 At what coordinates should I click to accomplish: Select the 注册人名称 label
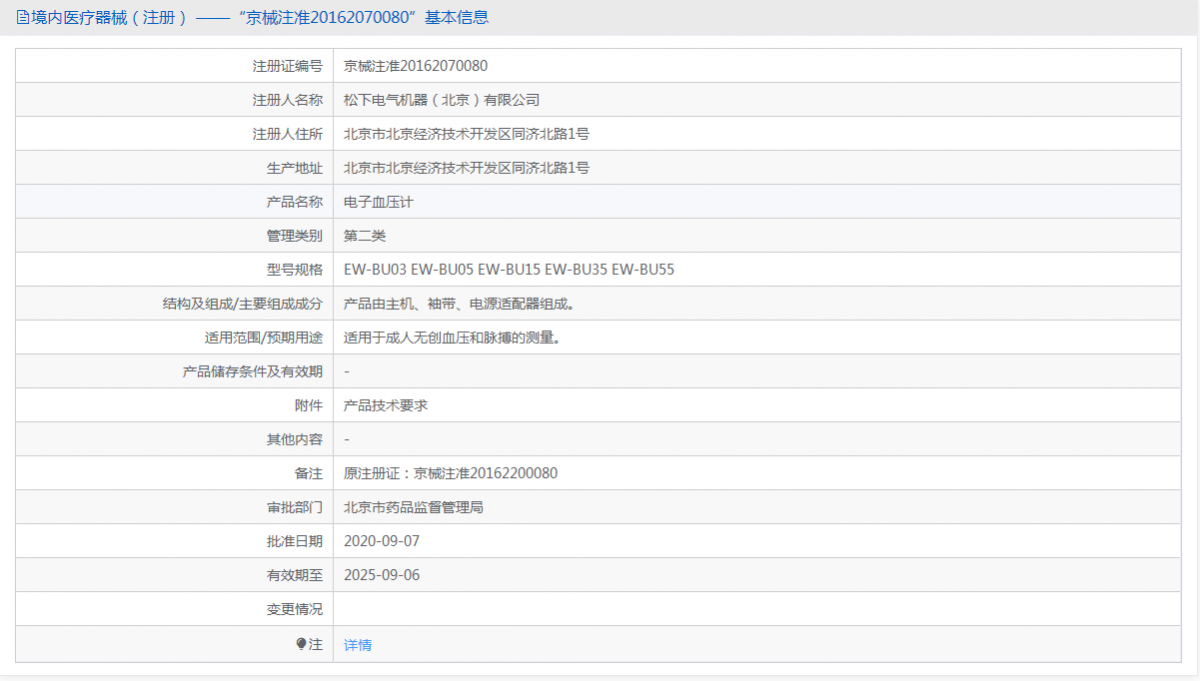288,100
